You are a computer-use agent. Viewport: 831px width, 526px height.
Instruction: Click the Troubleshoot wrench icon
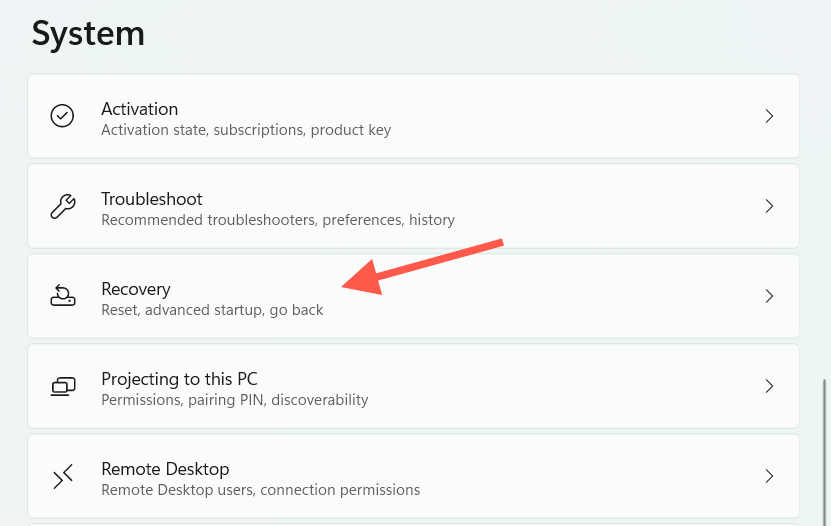[62, 207]
